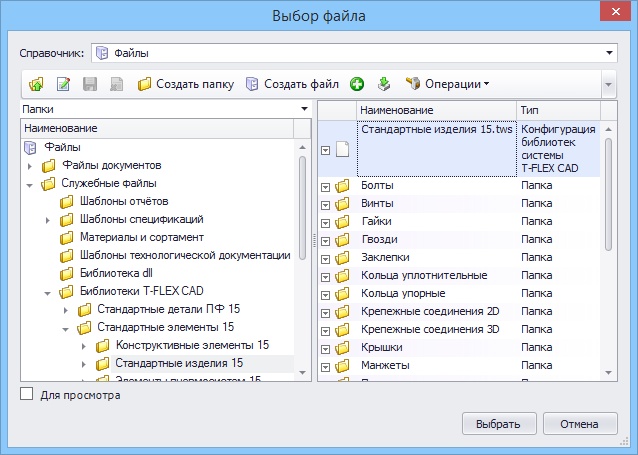Collapse the Библиотеки T-FLEX CAD node
Image resolution: width=638 pixels, height=455 pixels.
(48, 293)
